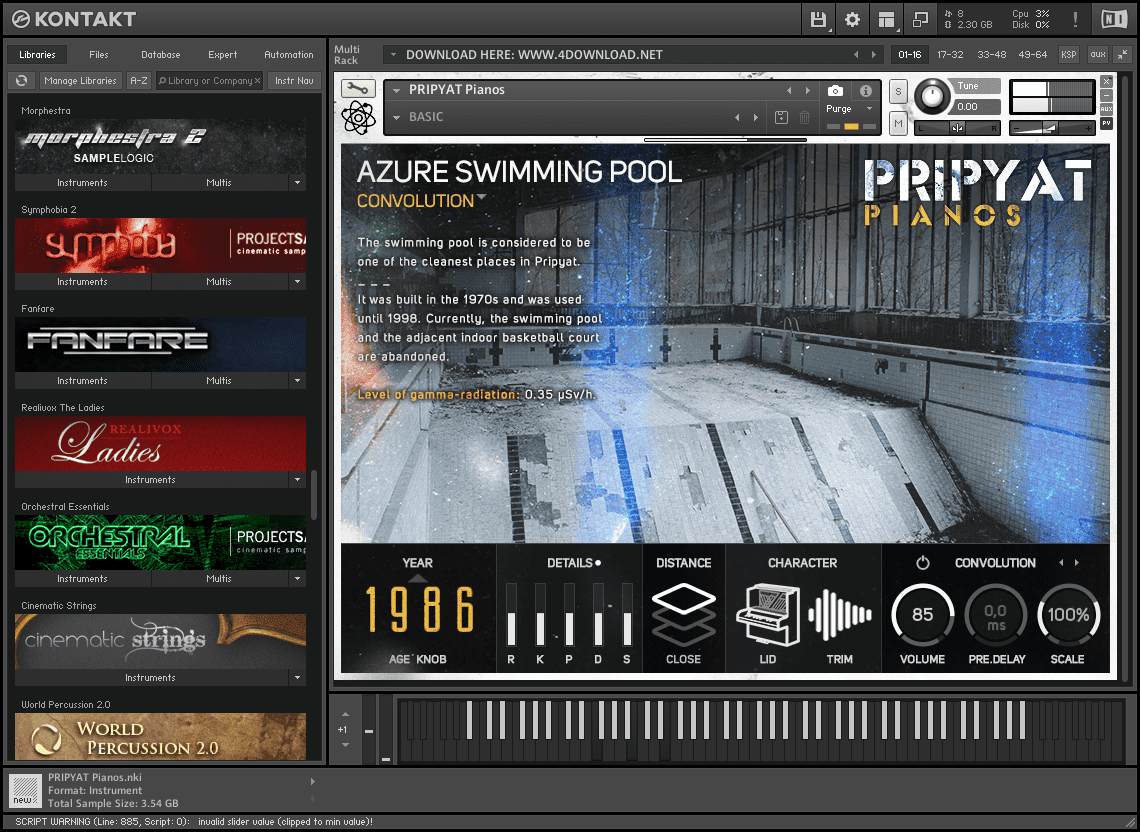Delete snapshot with trash can icon
The image size is (1140, 832).
(804, 117)
